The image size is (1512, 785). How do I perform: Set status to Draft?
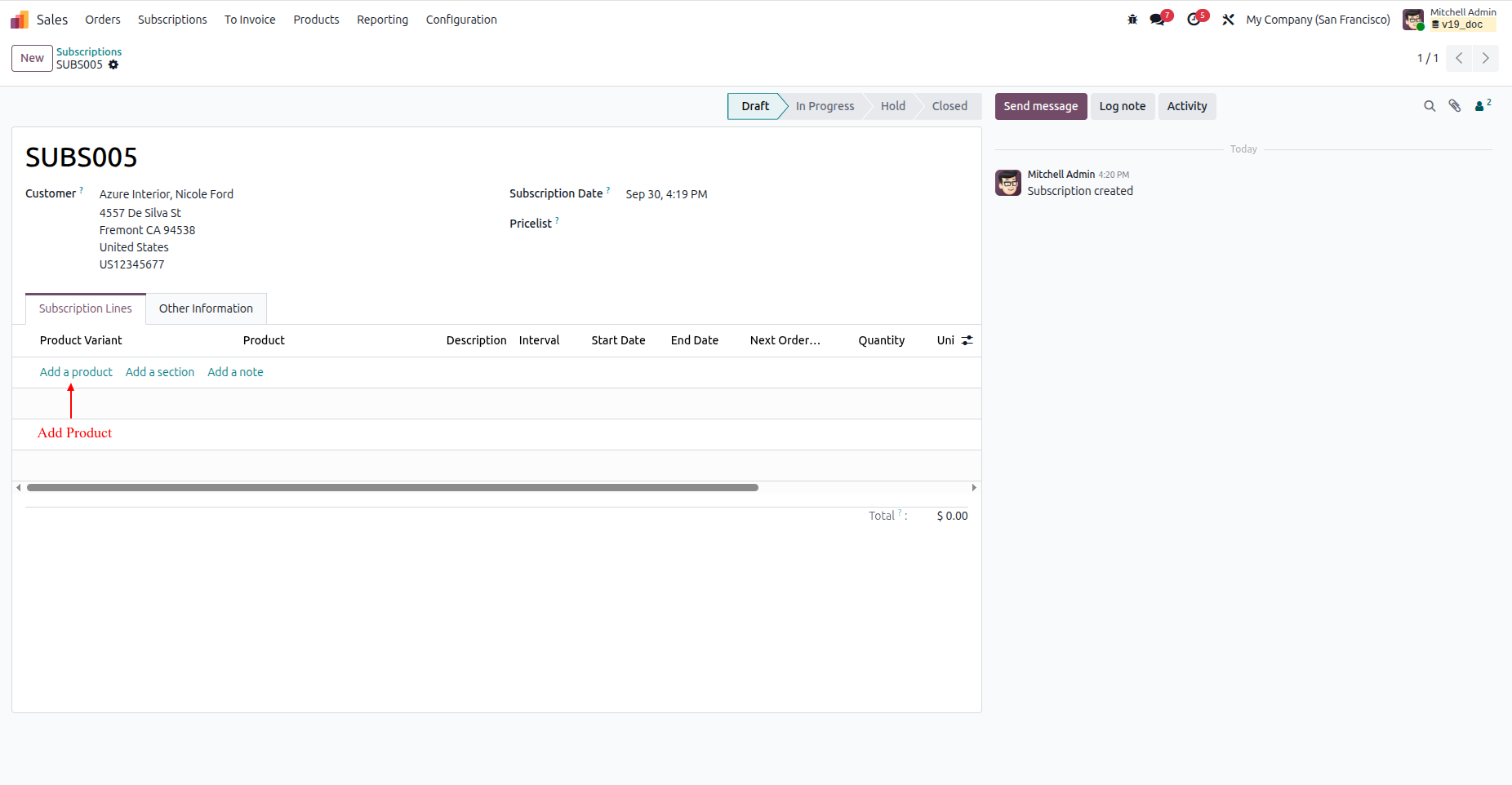coord(755,106)
